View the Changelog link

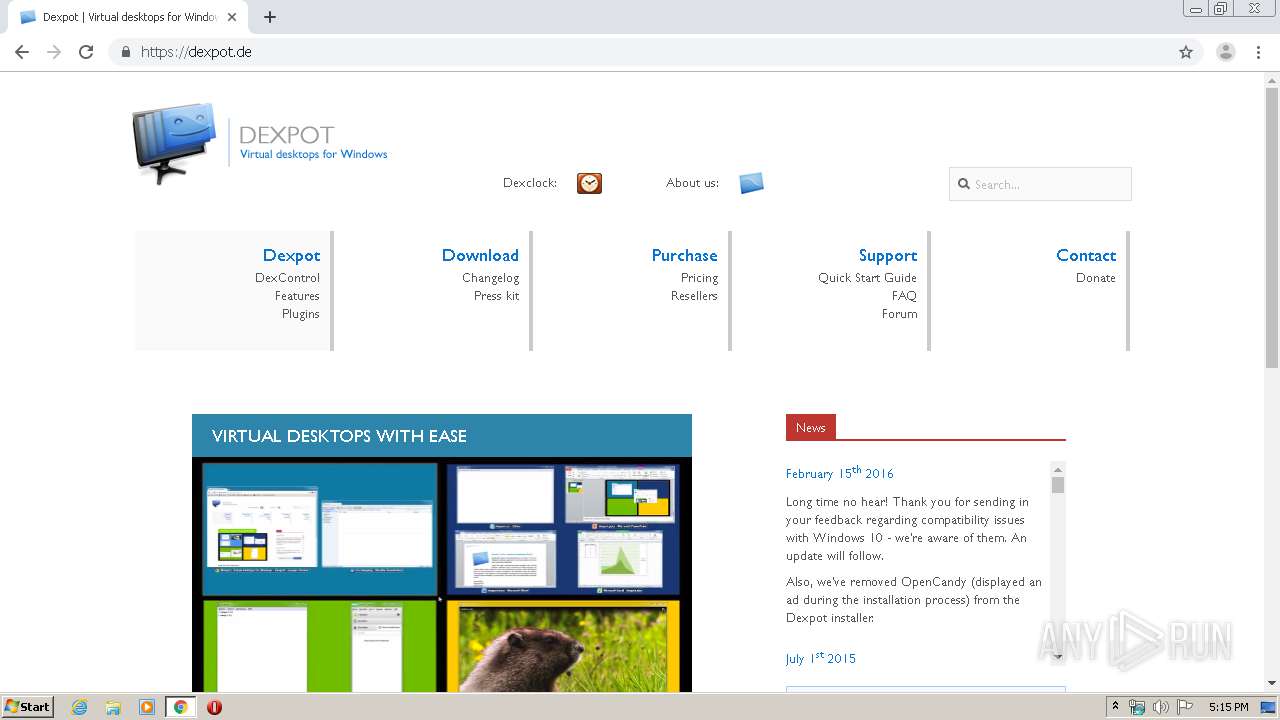pos(490,278)
